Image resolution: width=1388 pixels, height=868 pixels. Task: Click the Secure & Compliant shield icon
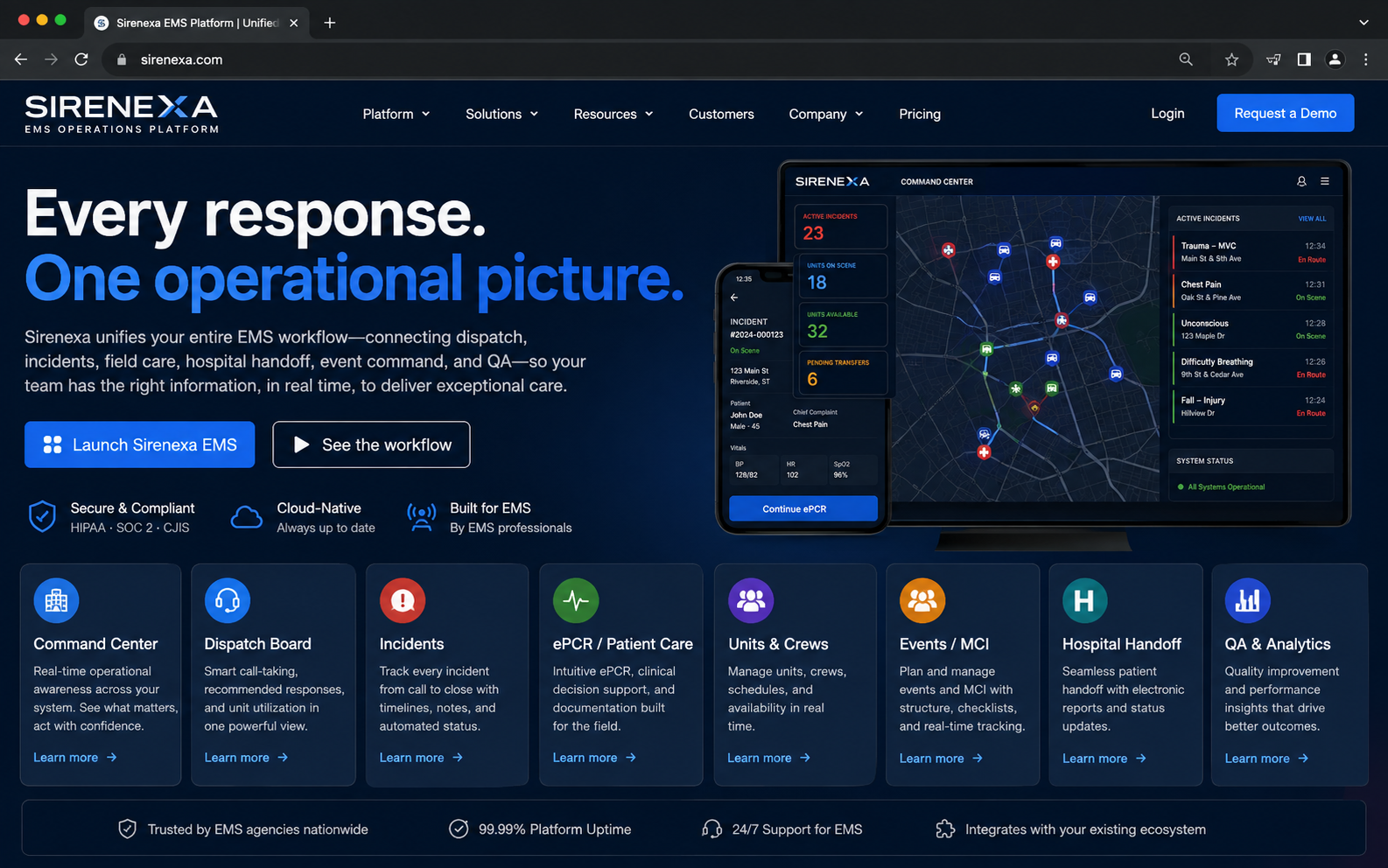point(42,516)
